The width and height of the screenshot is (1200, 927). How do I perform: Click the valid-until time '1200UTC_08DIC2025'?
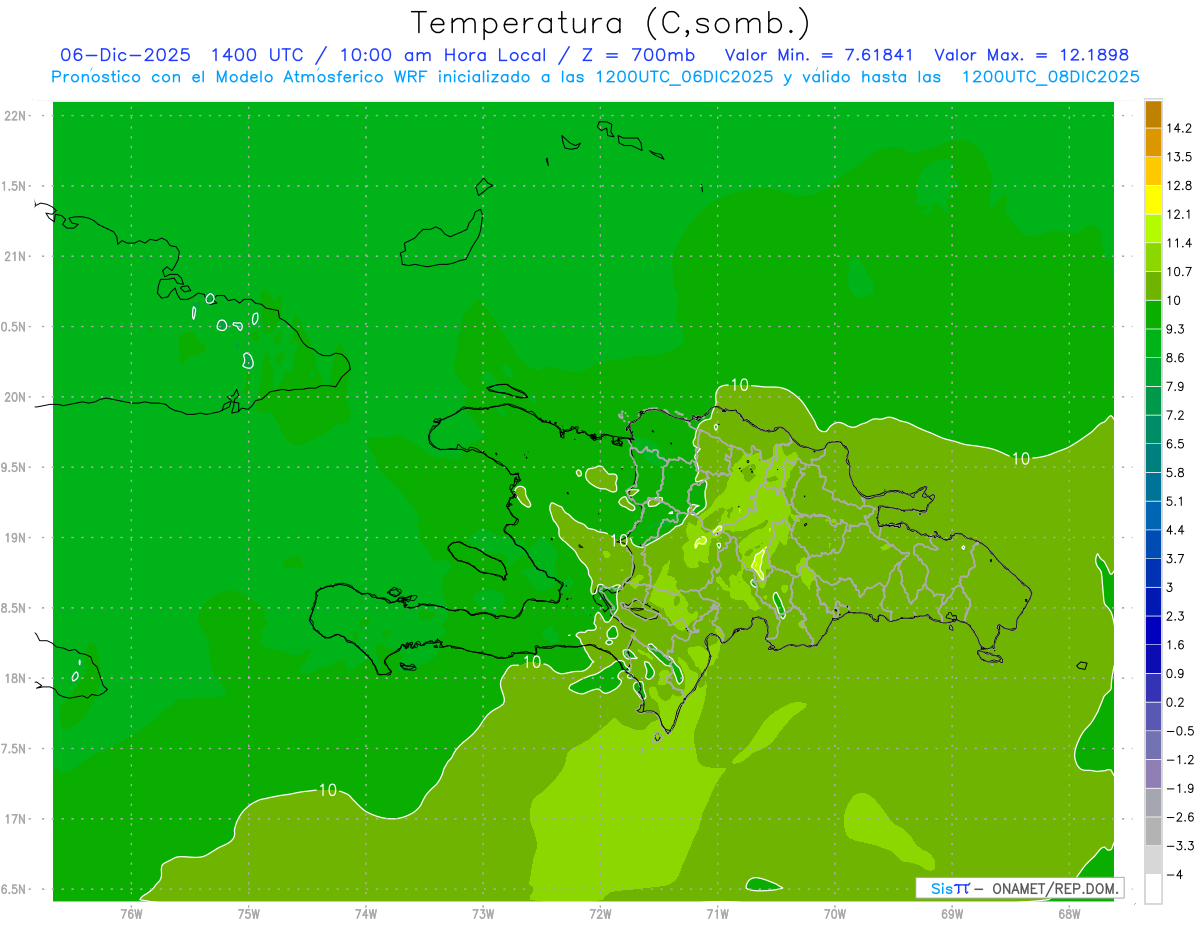(1050, 77)
